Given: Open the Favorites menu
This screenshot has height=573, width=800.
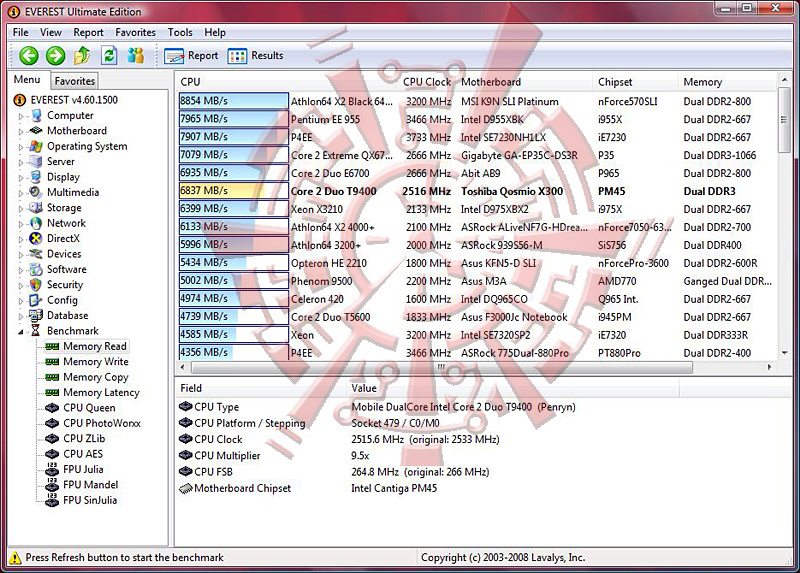Looking at the screenshot, I should pyautogui.click(x=135, y=32).
